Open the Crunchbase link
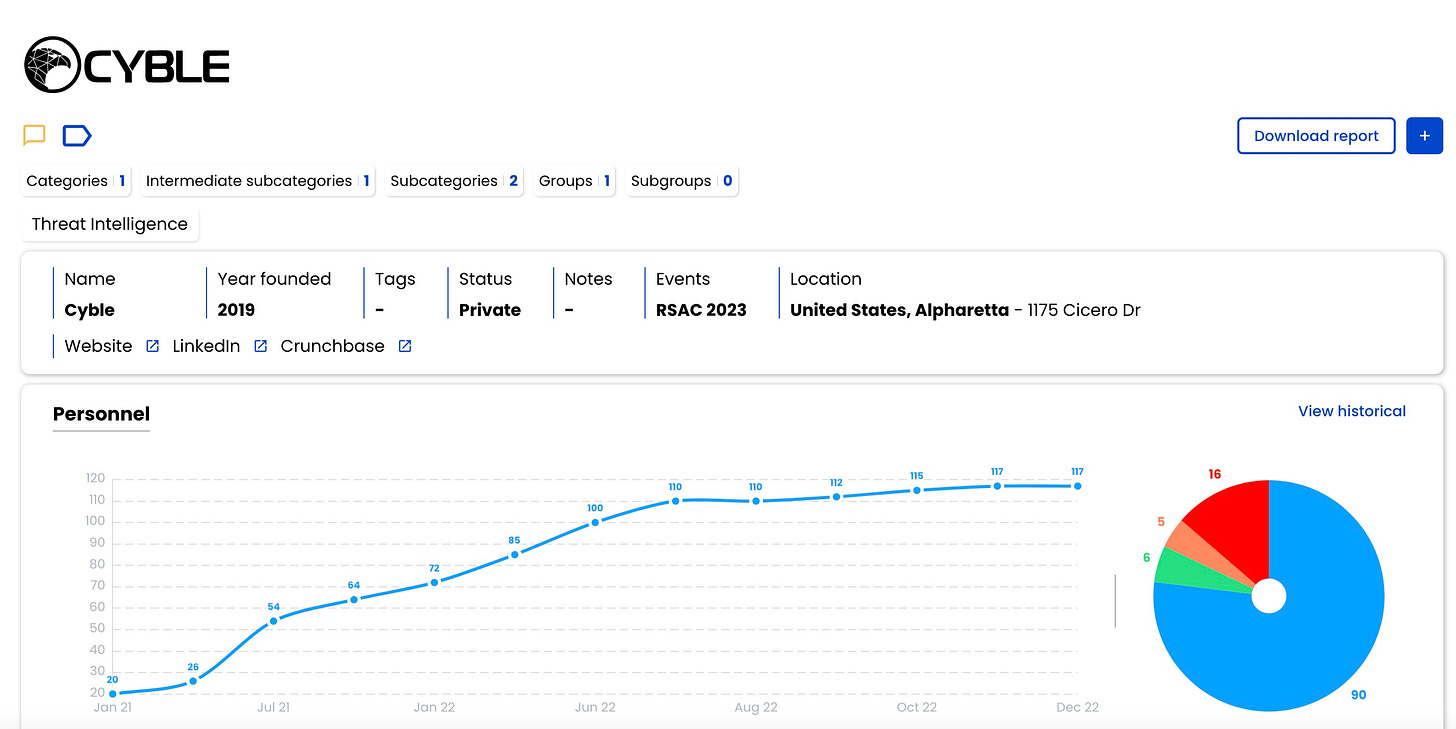Viewport: 1456px width, 729px height. coord(332,346)
